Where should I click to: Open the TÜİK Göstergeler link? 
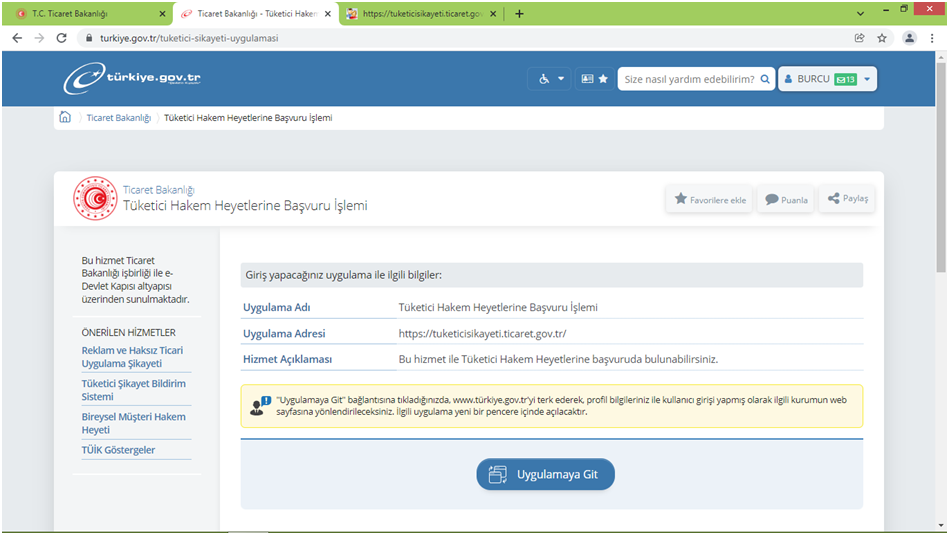(x=118, y=450)
